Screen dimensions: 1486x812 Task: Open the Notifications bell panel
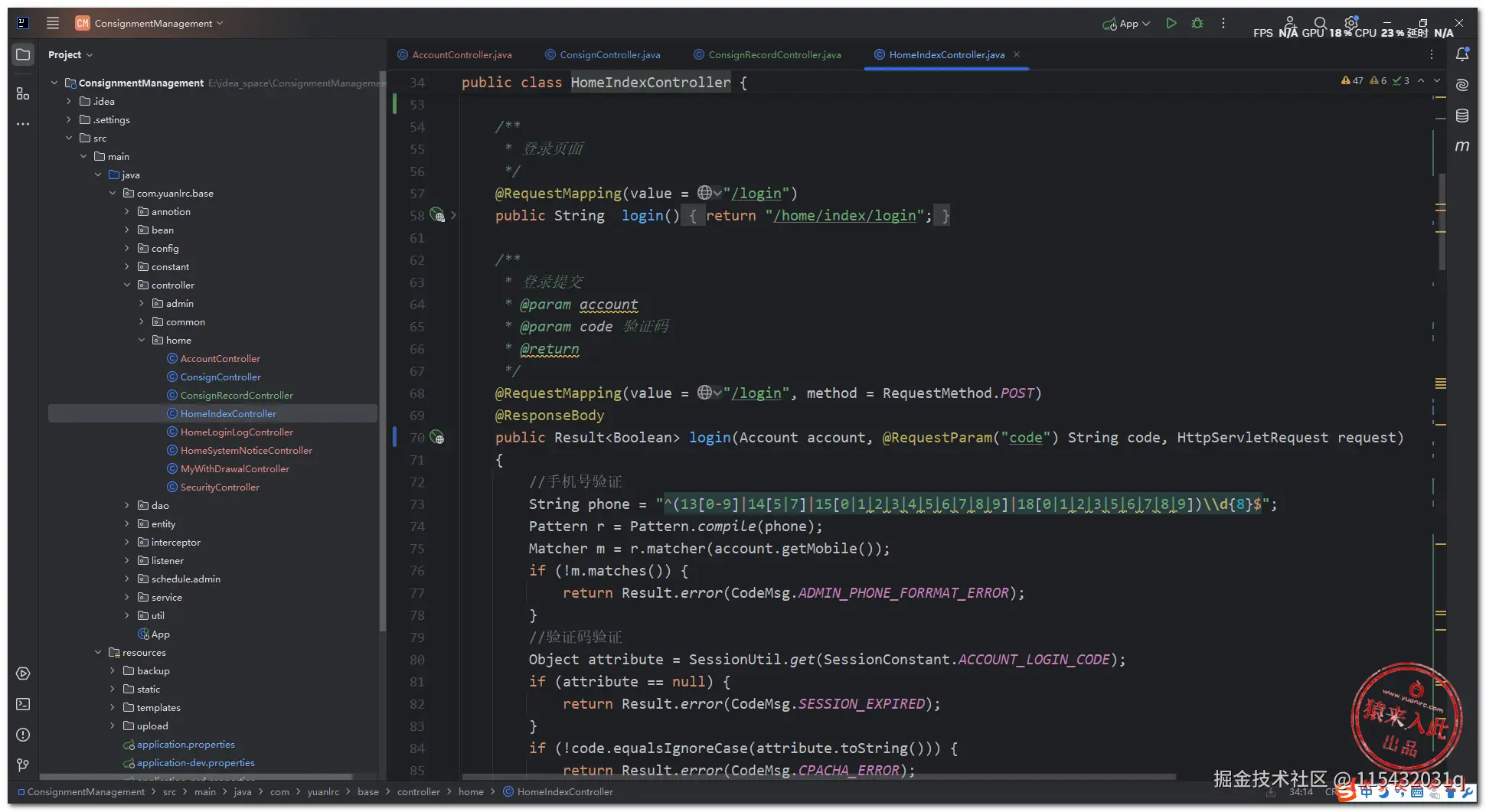click(1462, 54)
